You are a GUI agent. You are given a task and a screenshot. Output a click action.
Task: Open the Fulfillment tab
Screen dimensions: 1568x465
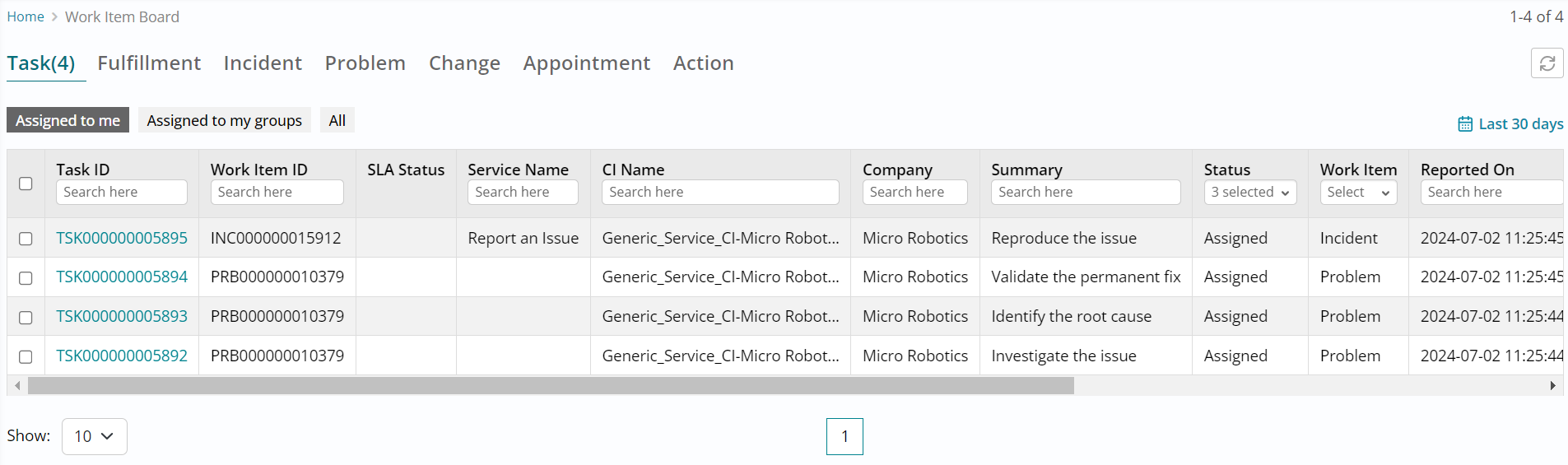[x=149, y=63]
